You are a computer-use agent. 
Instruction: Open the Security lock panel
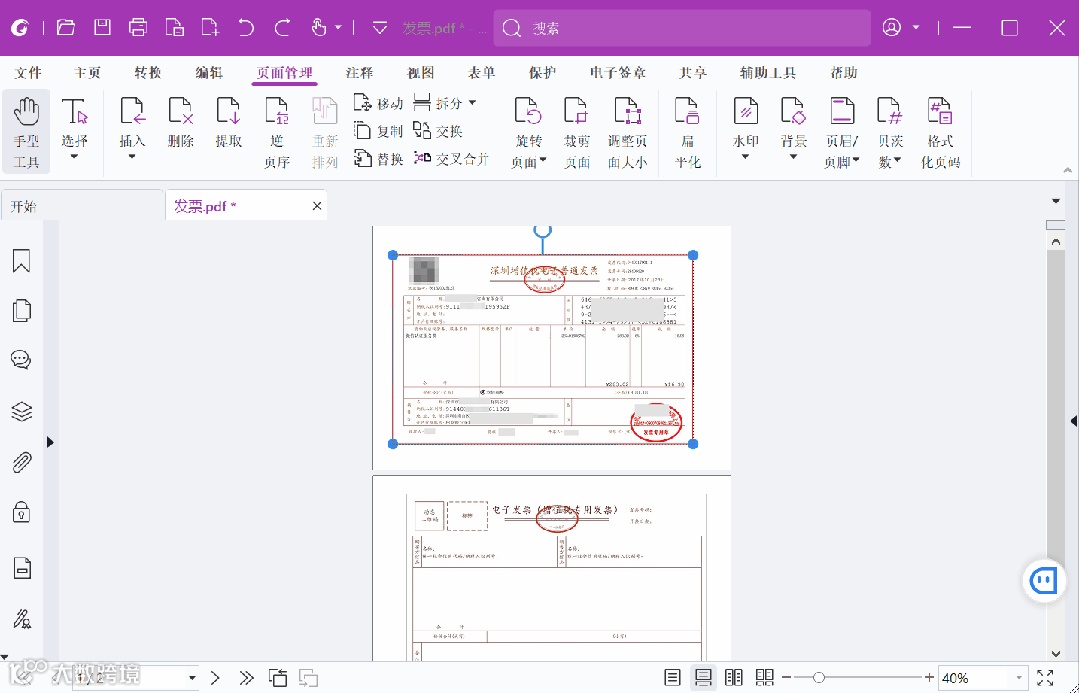click(21, 512)
